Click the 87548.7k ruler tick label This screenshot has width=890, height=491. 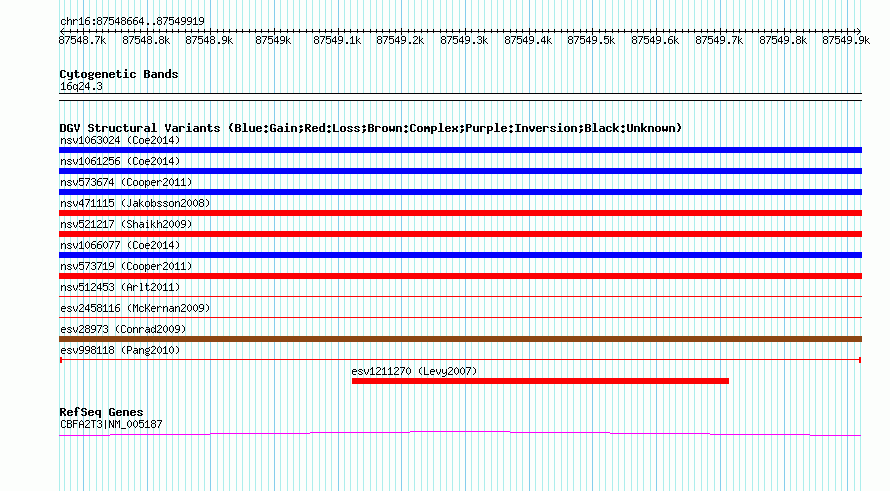[82, 40]
